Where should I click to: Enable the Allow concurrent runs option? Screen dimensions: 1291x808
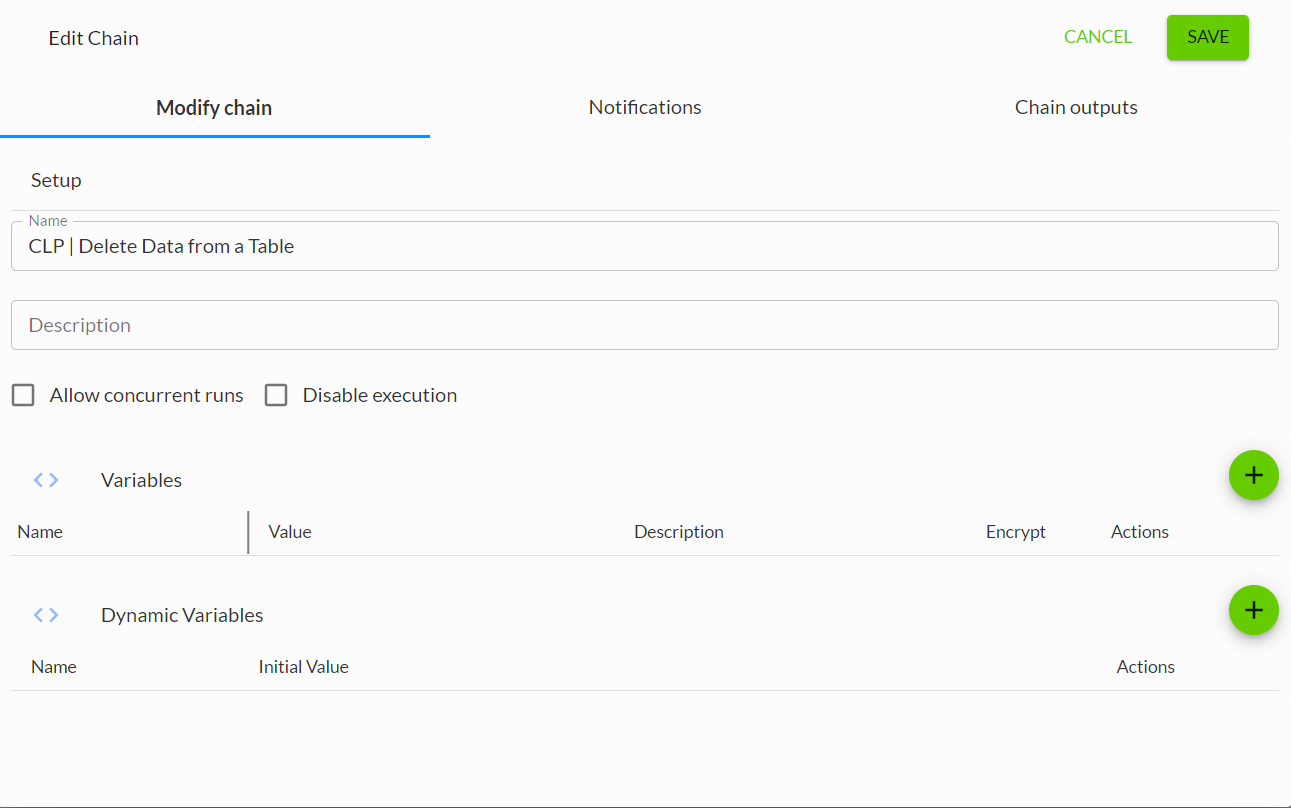coord(23,395)
